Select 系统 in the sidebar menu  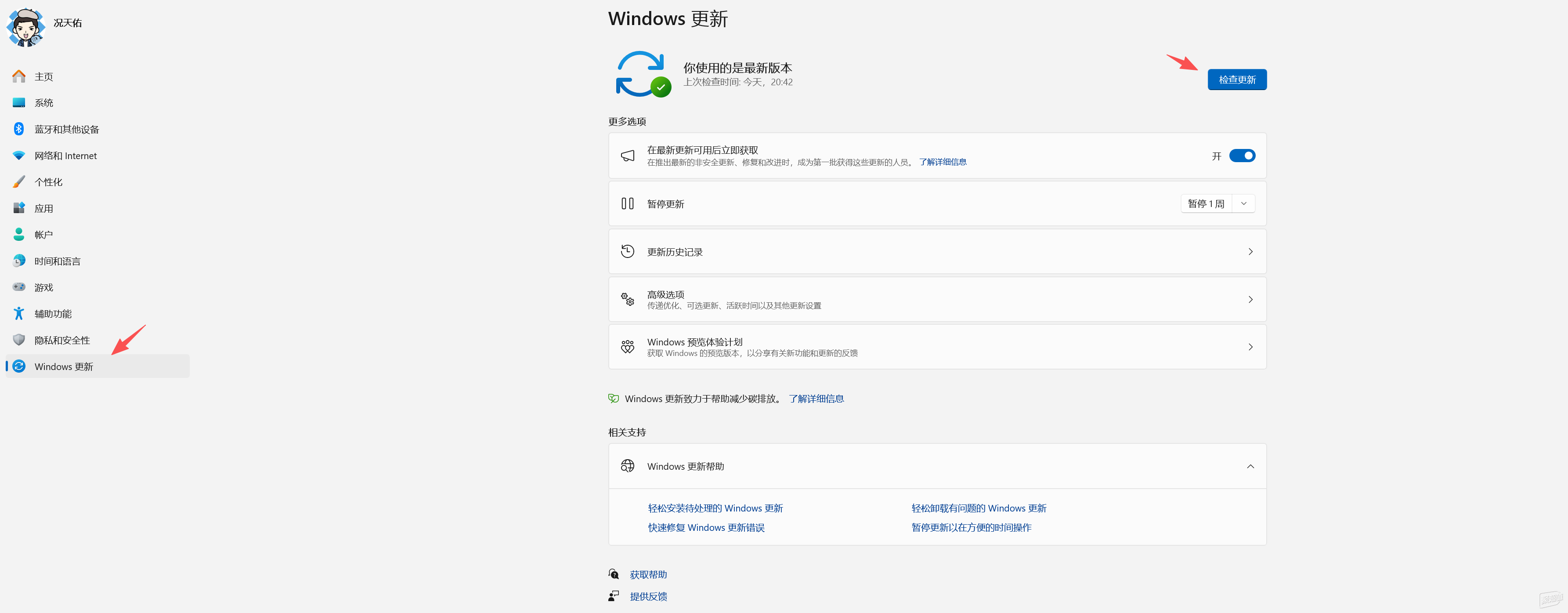tap(44, 103)
